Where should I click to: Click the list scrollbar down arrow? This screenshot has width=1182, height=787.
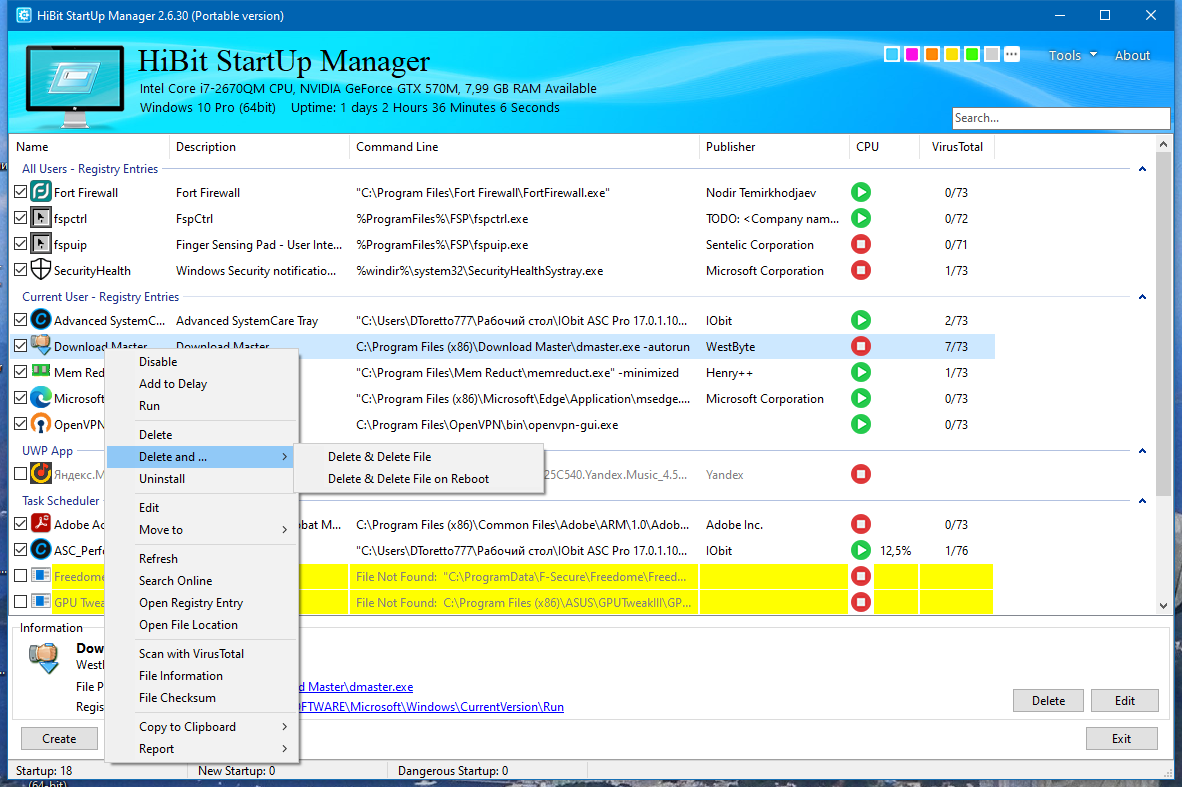[1163, 605]
